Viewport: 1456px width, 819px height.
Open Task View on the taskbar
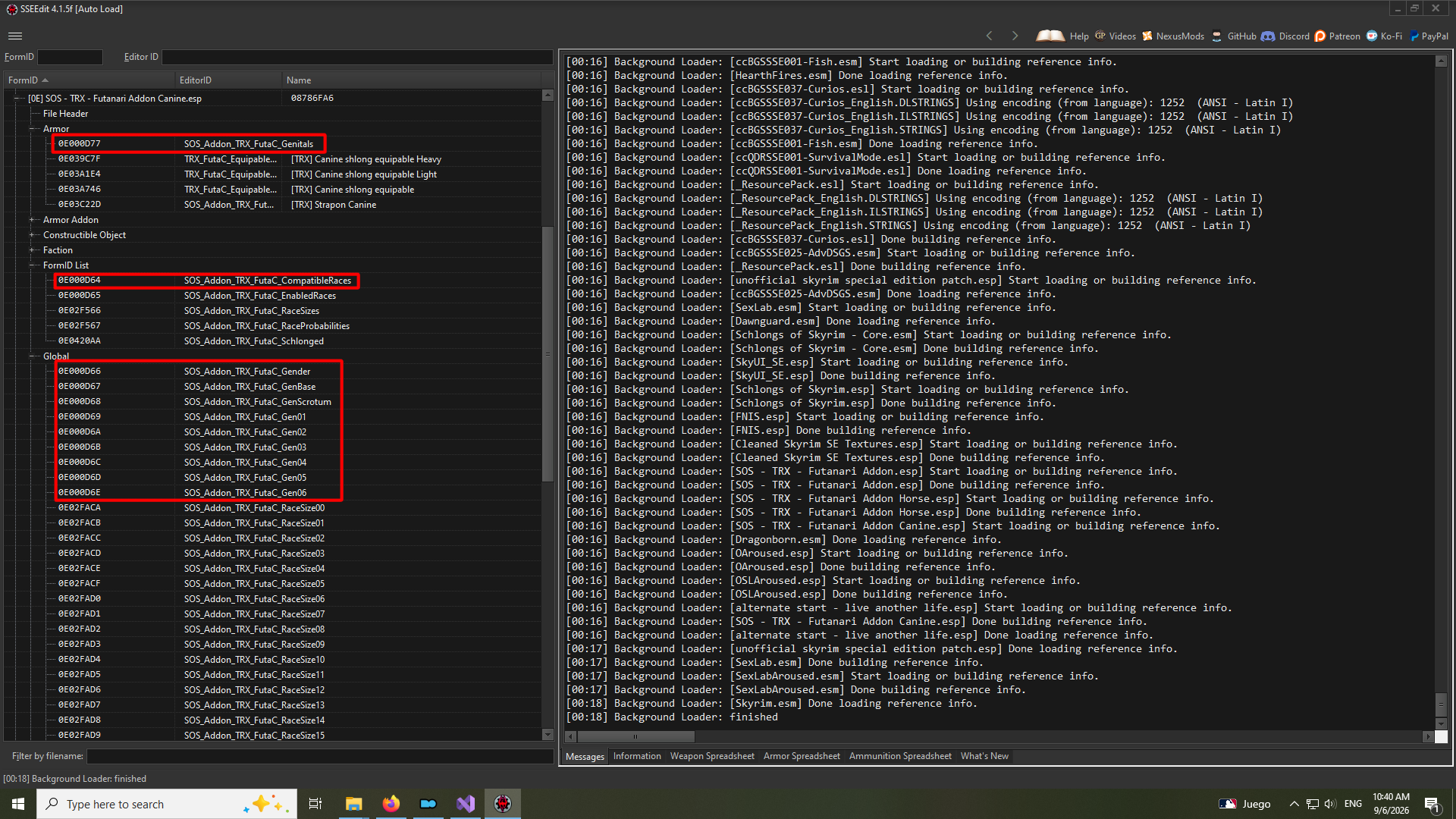[315, 804]
